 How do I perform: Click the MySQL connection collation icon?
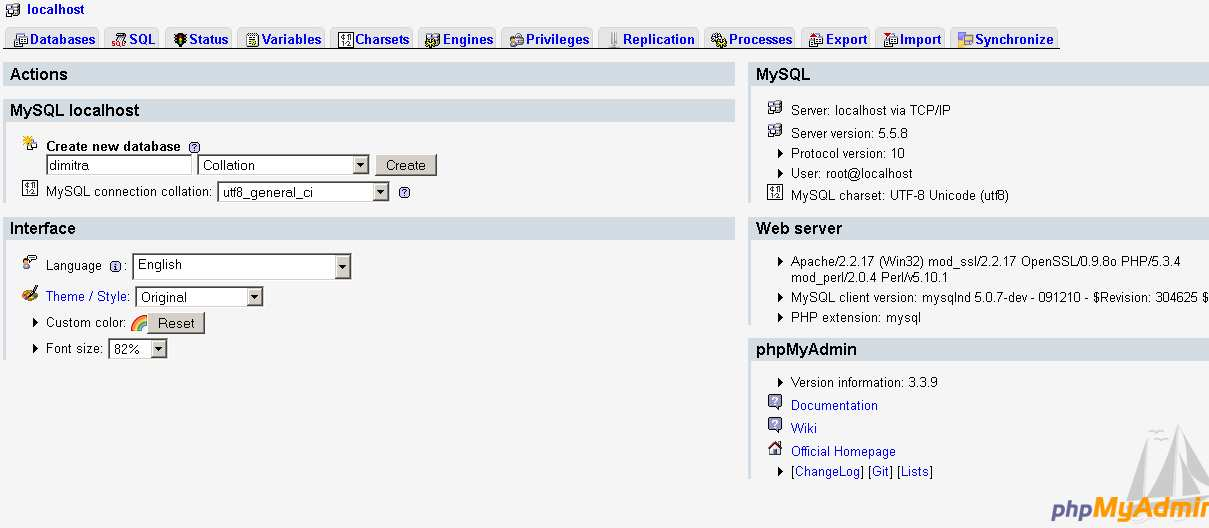29,189
